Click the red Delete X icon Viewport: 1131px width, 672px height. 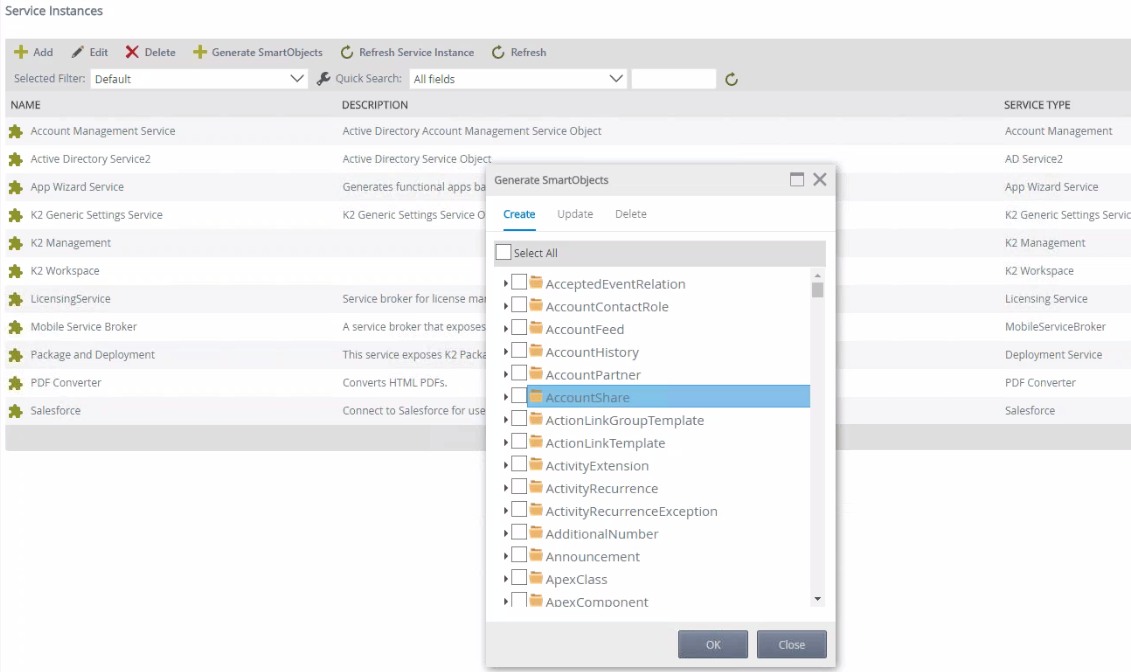coord(132,52)
